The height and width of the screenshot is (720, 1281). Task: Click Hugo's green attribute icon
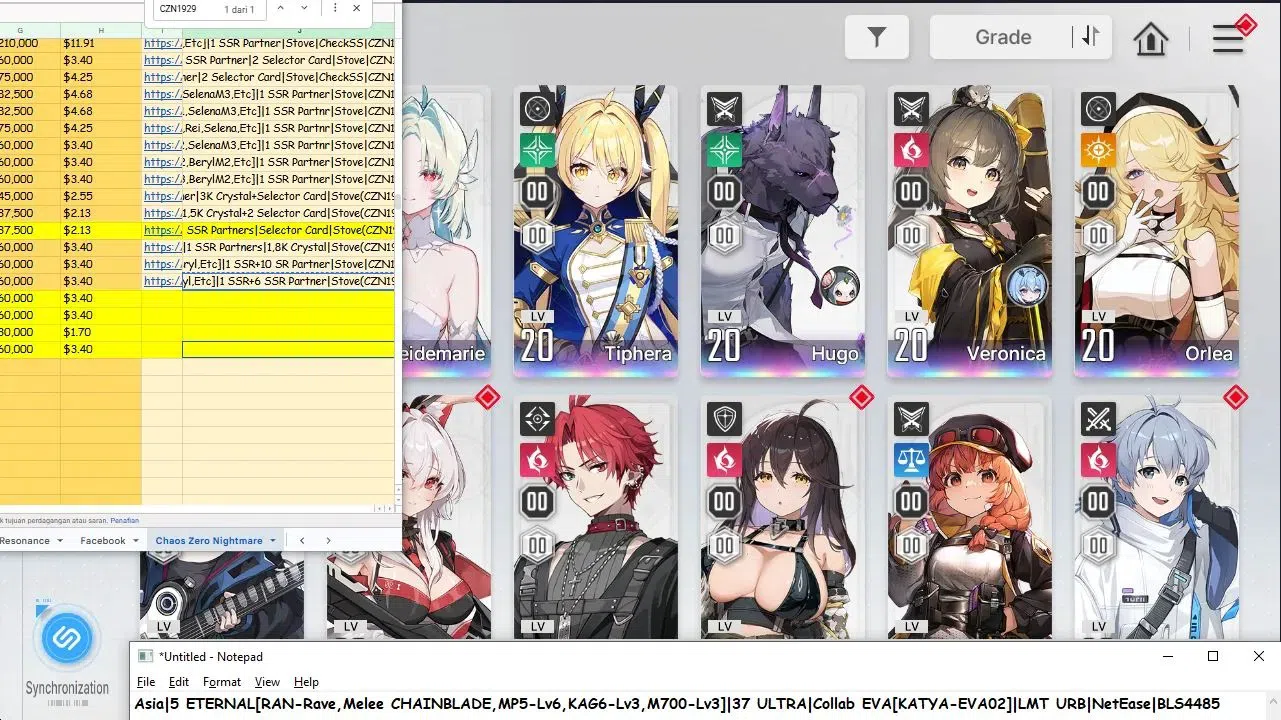point(724,150)
